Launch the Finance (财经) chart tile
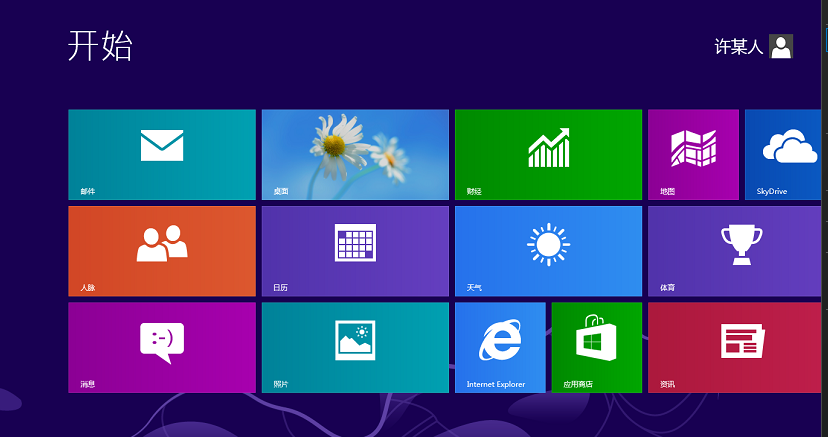Image resolution: width=828 pixels, height=437 pixels. pyautogui.click(x=549, y=155)
